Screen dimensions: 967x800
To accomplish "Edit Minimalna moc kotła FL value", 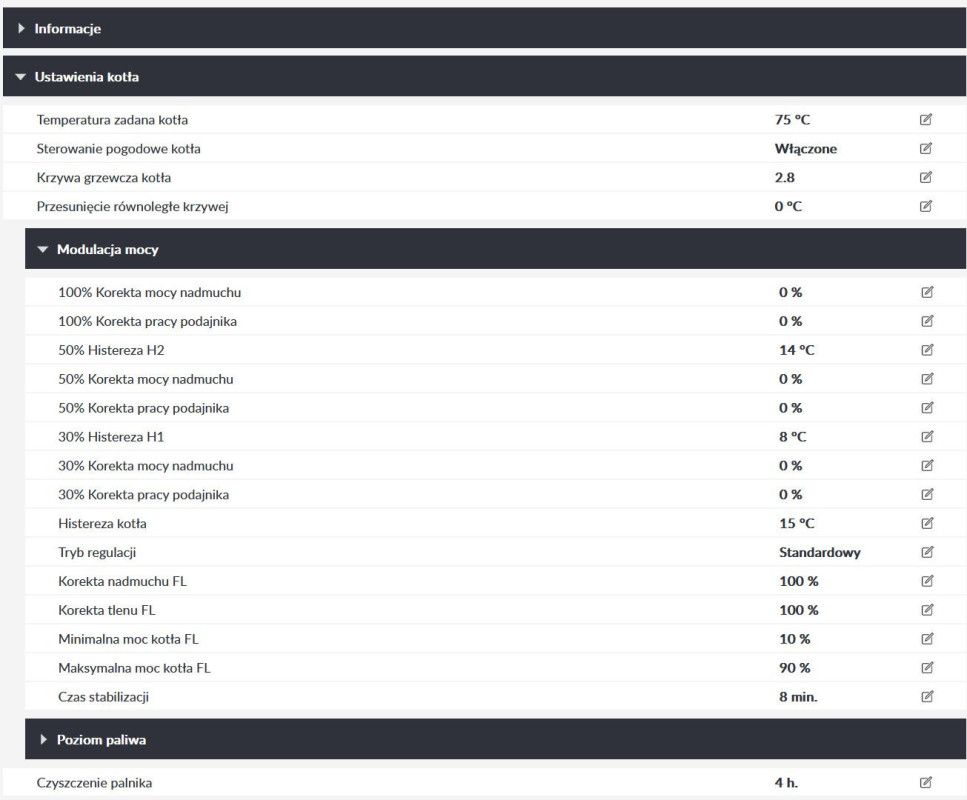I will 926,639.
